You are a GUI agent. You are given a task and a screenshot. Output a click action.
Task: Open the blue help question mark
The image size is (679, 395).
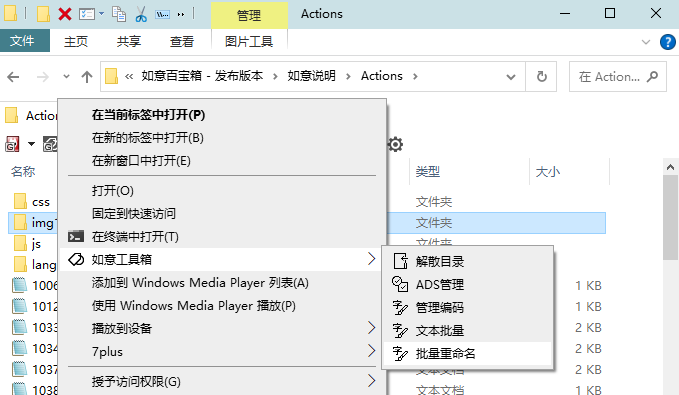668,42
